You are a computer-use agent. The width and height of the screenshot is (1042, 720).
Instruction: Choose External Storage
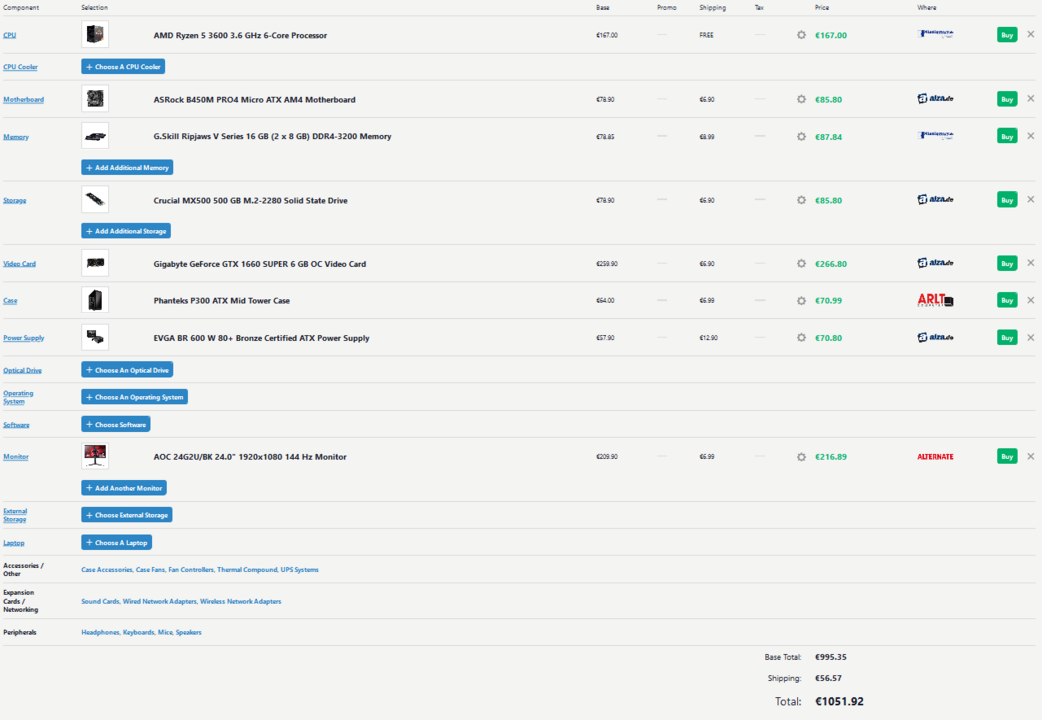(127, 515)
